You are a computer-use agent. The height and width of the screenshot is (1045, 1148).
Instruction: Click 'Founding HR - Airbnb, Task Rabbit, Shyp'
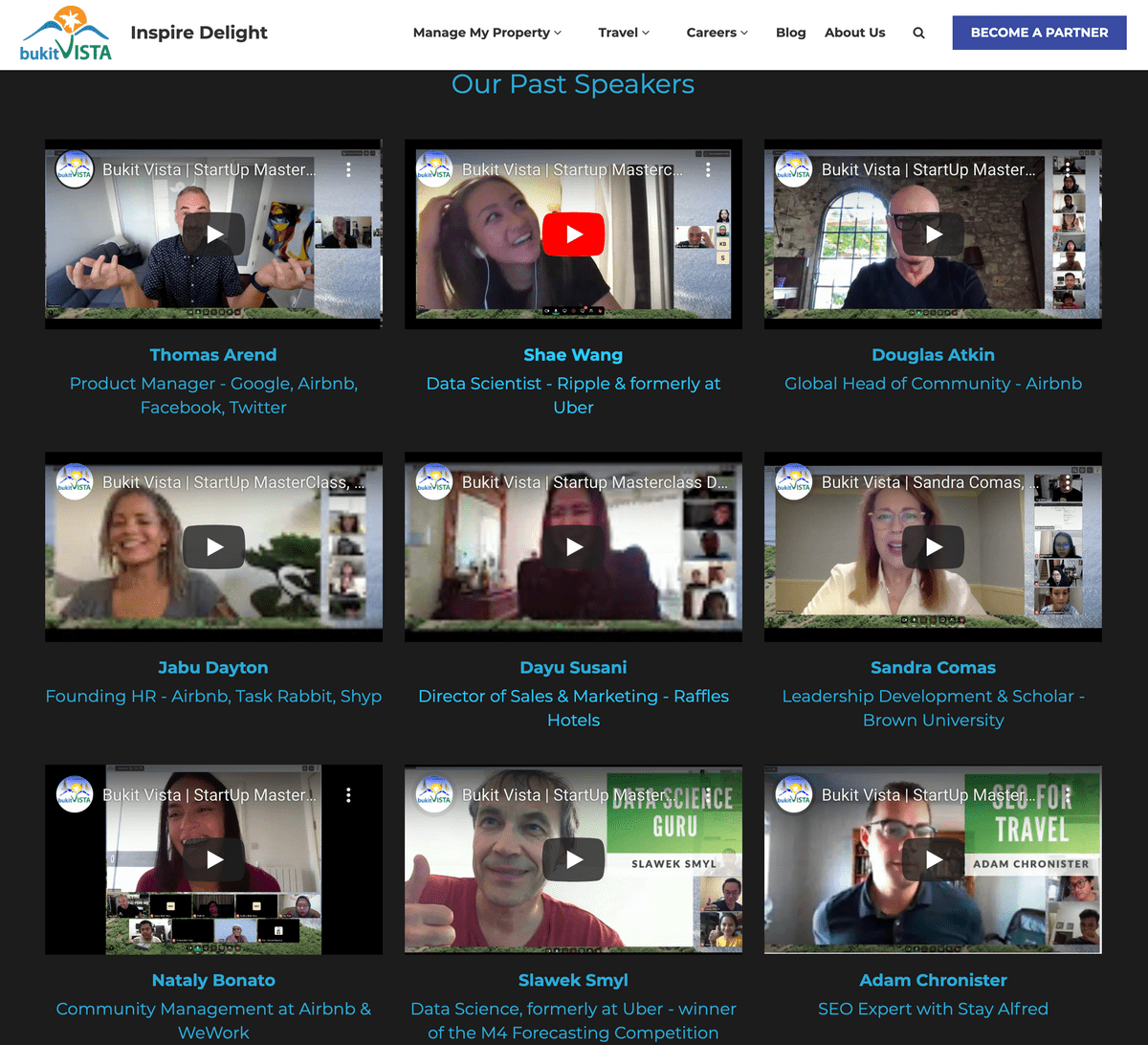point(213,697)
